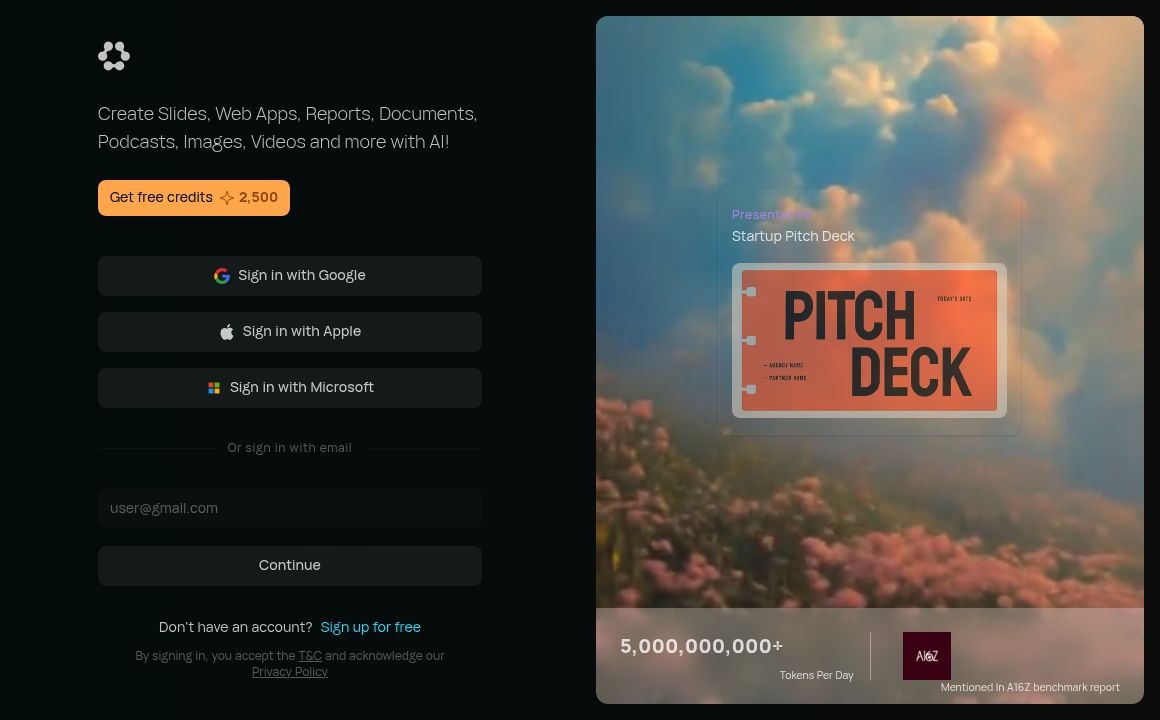The image size is (1160, 720).
Task: Click the Apple logo icon
Action: tap(227, 332)
